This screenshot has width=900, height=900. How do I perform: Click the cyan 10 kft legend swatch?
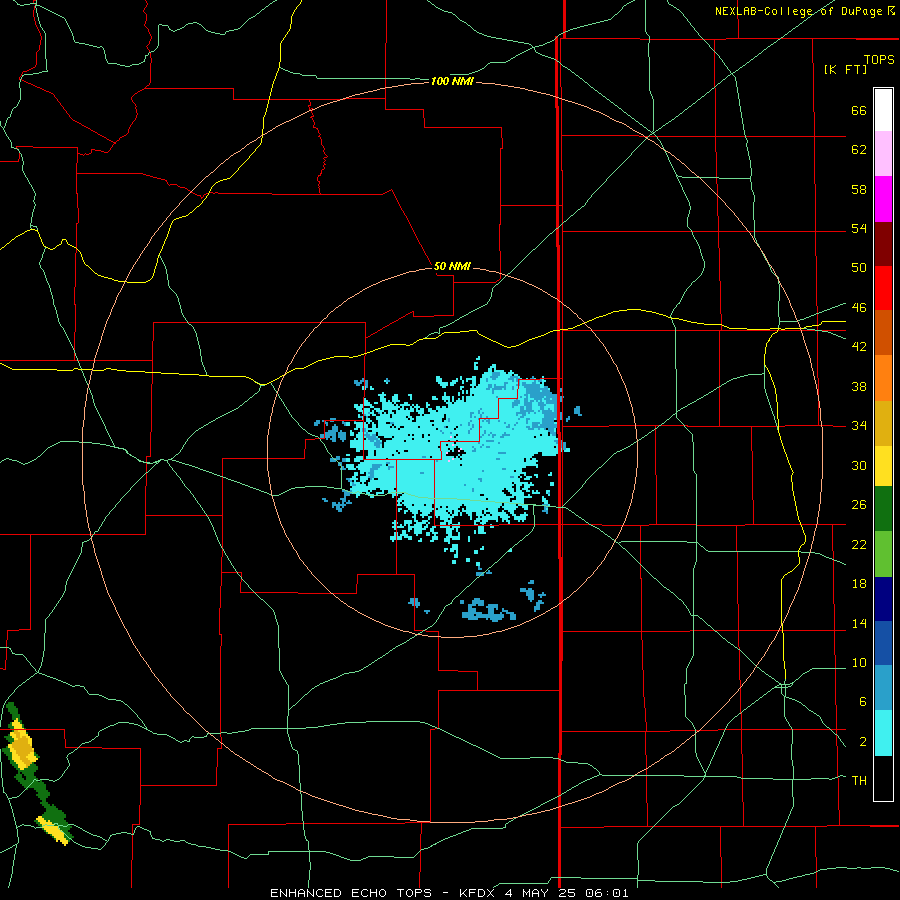pos(883,733)
